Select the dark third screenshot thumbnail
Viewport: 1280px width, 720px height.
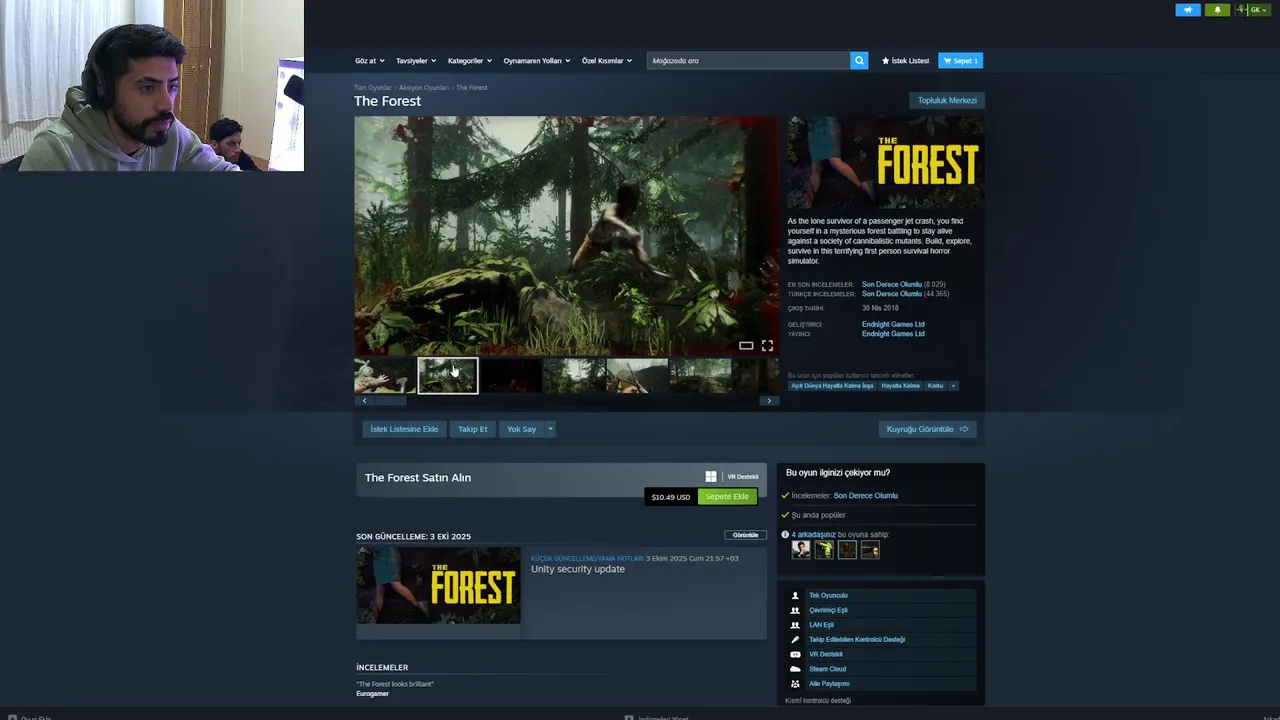point(511,376)
